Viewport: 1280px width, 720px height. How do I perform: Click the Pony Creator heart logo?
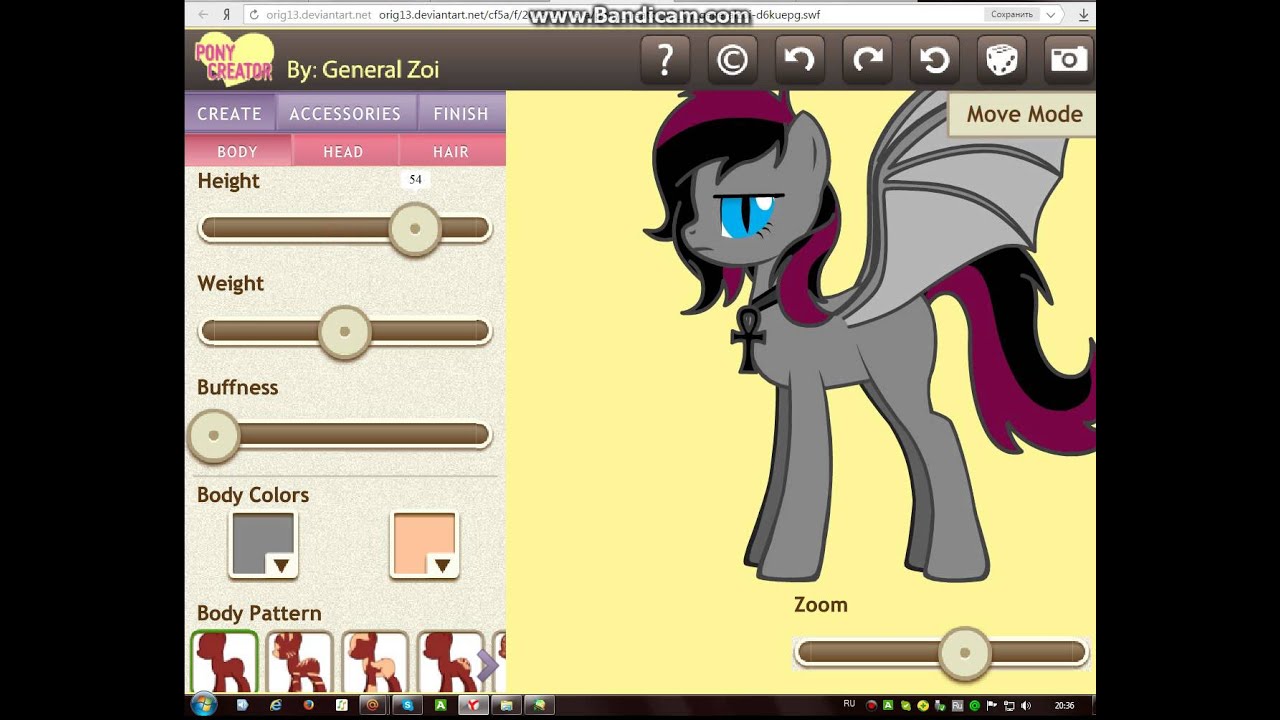coord(233,60)
